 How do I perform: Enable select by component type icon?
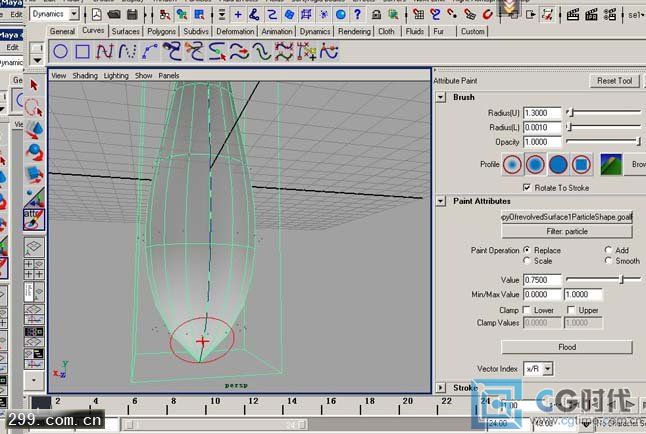199,15
